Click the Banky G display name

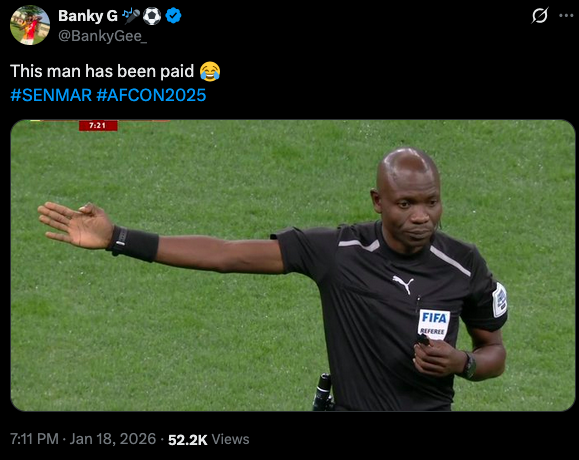[x=88, y=16]
